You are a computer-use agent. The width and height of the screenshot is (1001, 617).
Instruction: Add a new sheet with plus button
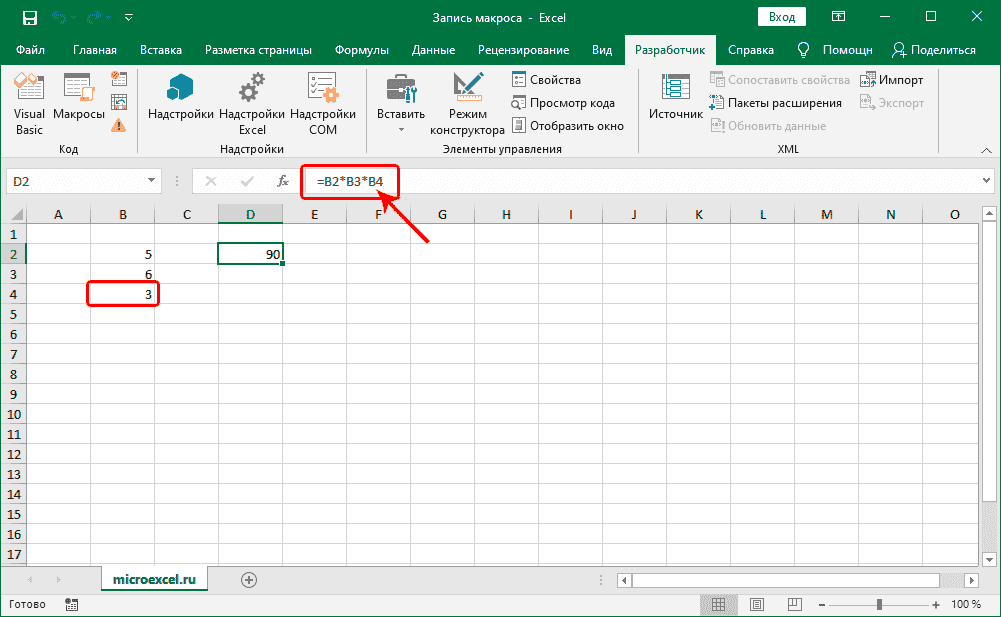(x=249, y=579)
